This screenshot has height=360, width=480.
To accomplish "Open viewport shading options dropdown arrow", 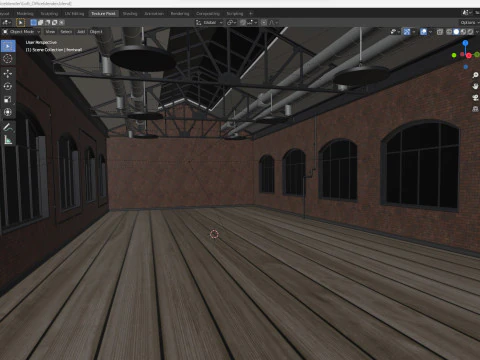I will [x=477, y=32].
